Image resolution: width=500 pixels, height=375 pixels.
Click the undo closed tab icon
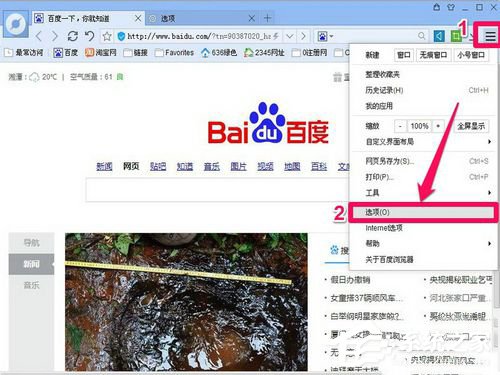point(89,36)
